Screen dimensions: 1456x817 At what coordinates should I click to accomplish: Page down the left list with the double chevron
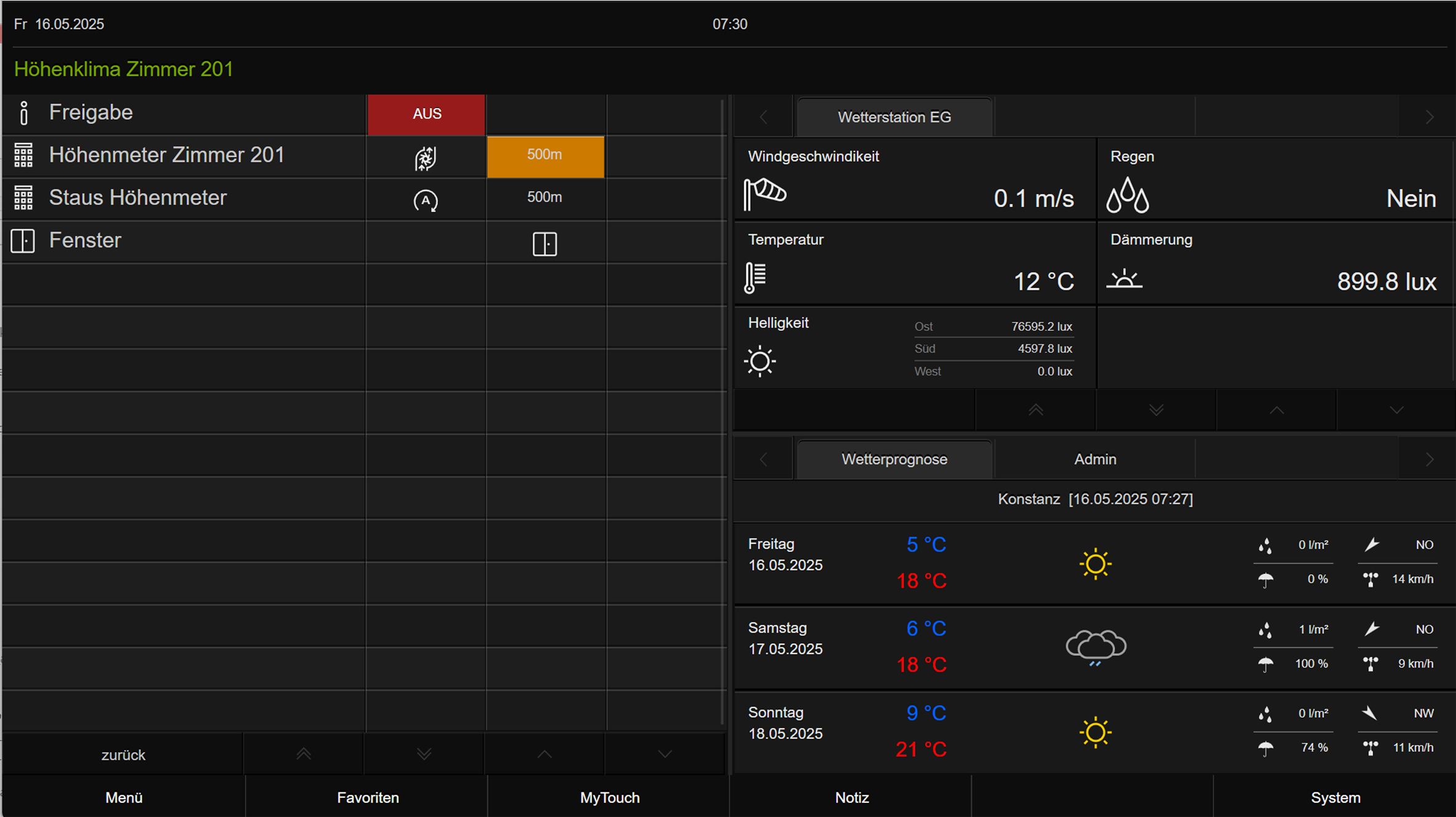(423, 754)
